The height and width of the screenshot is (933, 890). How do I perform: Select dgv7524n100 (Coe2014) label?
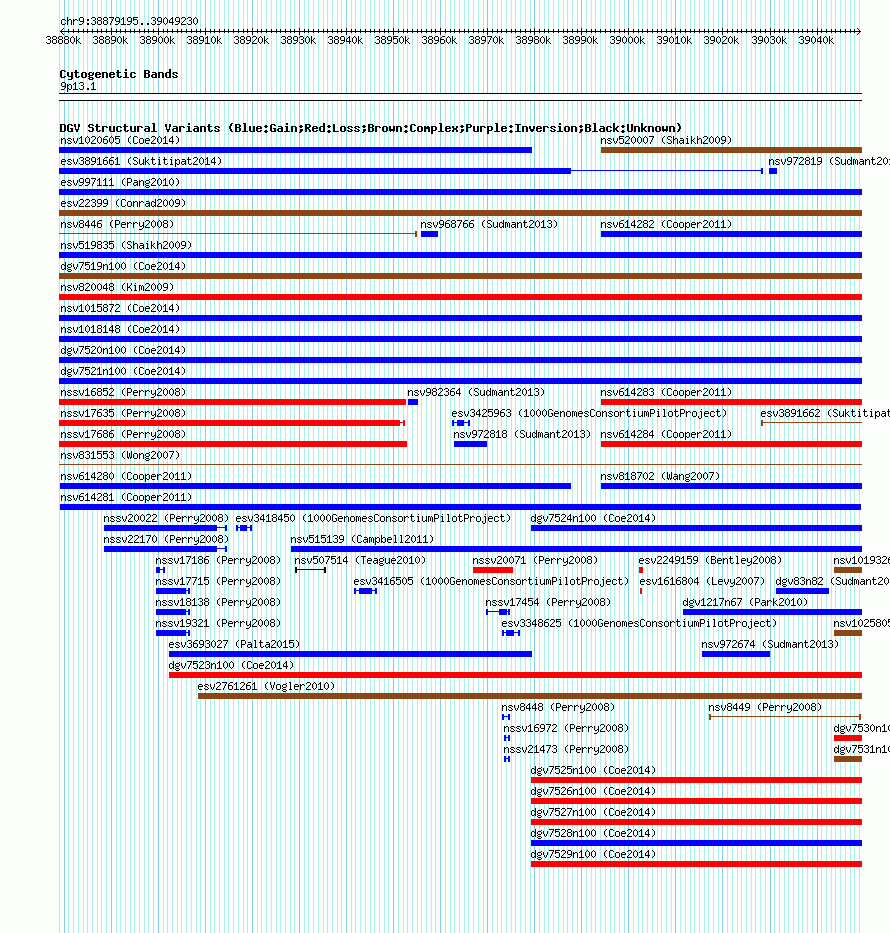[593, 519]
